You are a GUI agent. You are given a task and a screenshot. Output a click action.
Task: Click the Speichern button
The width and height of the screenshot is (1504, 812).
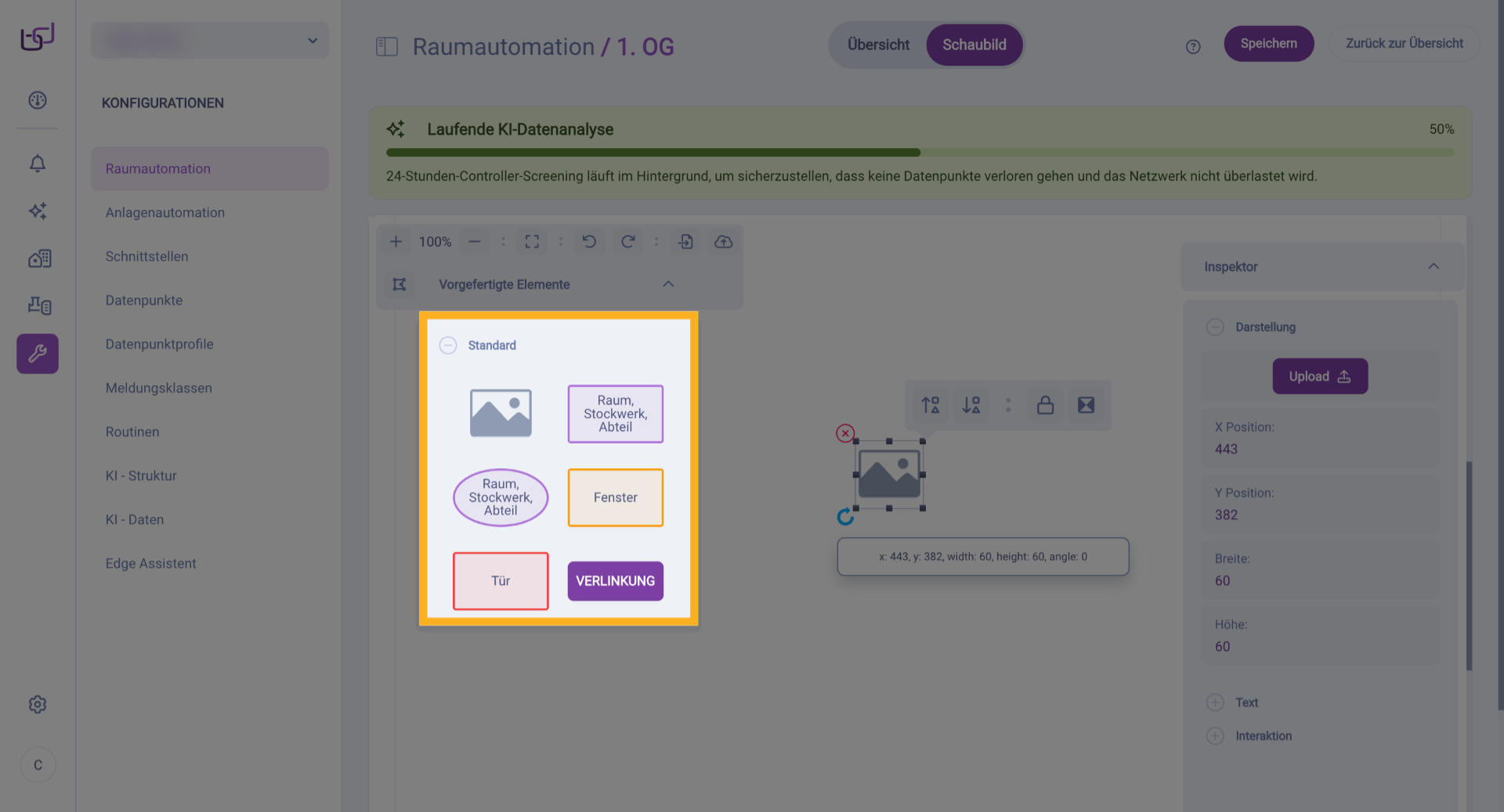1268,44
